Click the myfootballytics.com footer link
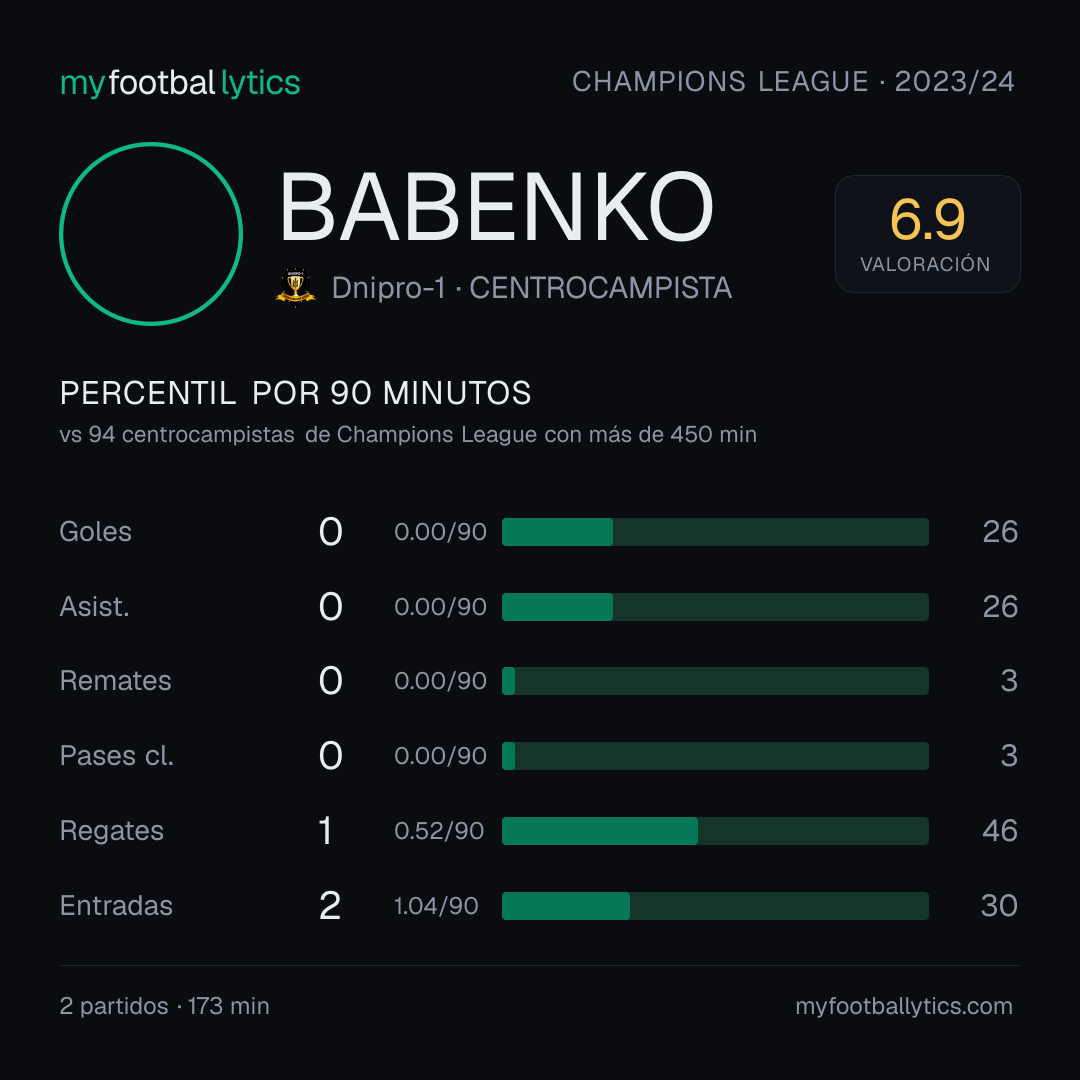 (904, 1006)
